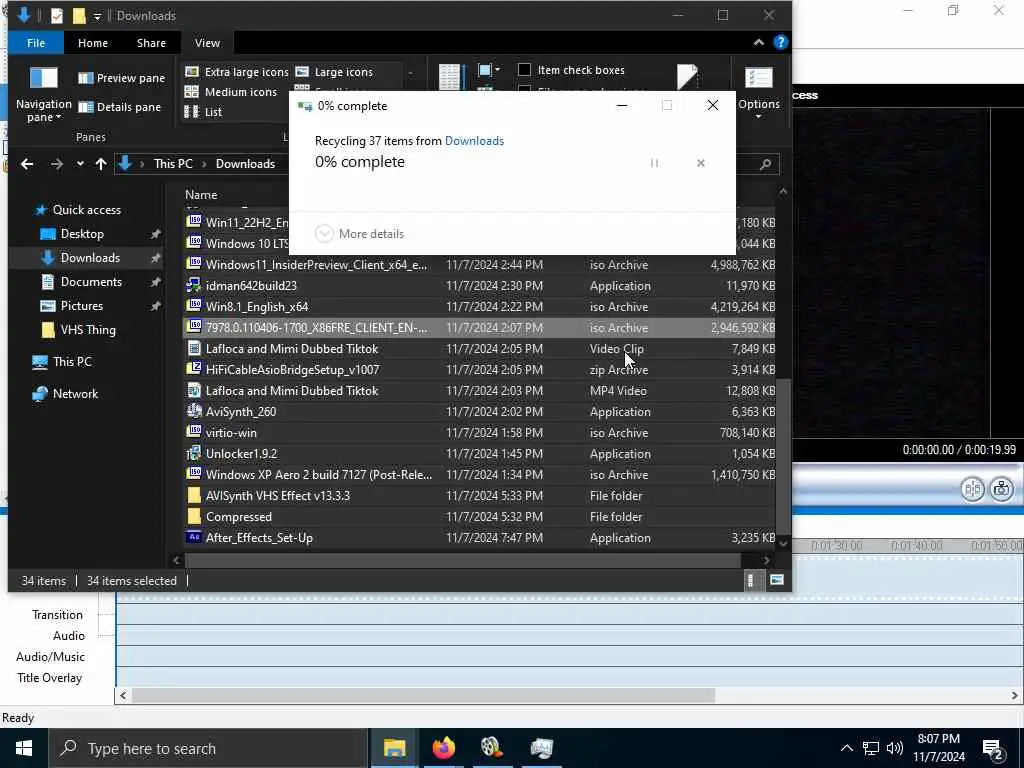Open Explorer help question mark
Image resolution: width=1024 pixels, height=768 pixels.
point(780,42)
